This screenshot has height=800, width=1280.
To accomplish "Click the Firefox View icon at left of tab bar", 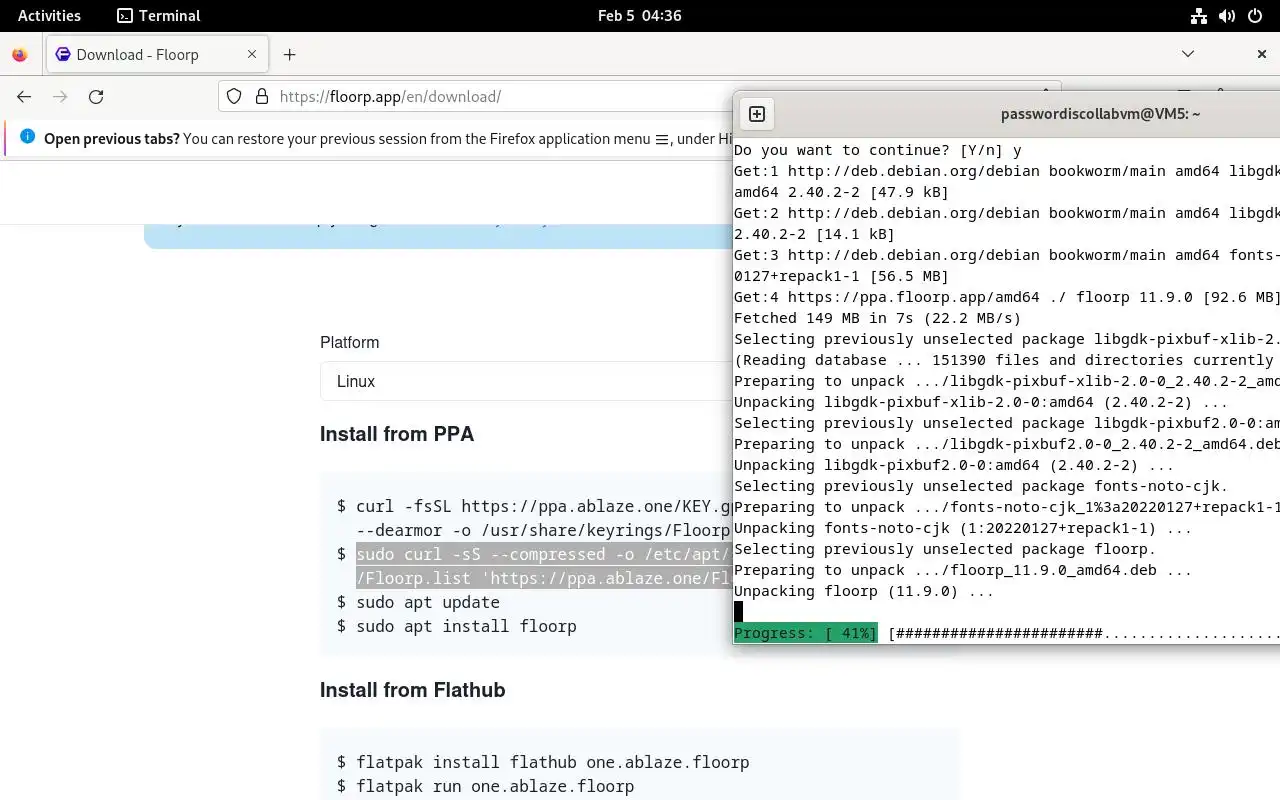I will coord(20,55).
